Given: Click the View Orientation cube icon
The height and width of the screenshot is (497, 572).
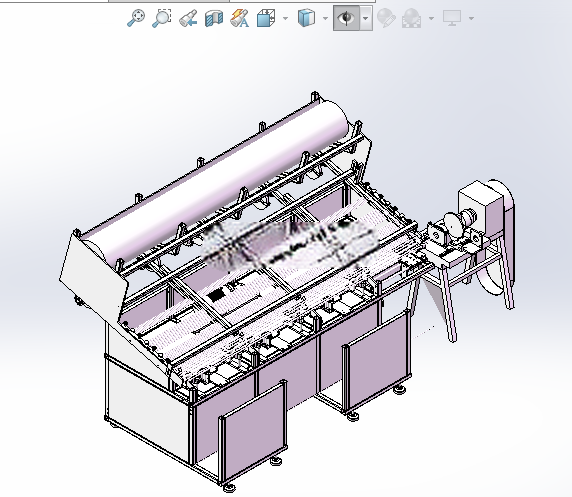Looking at the screenshot, I should [x=266, y=18].
